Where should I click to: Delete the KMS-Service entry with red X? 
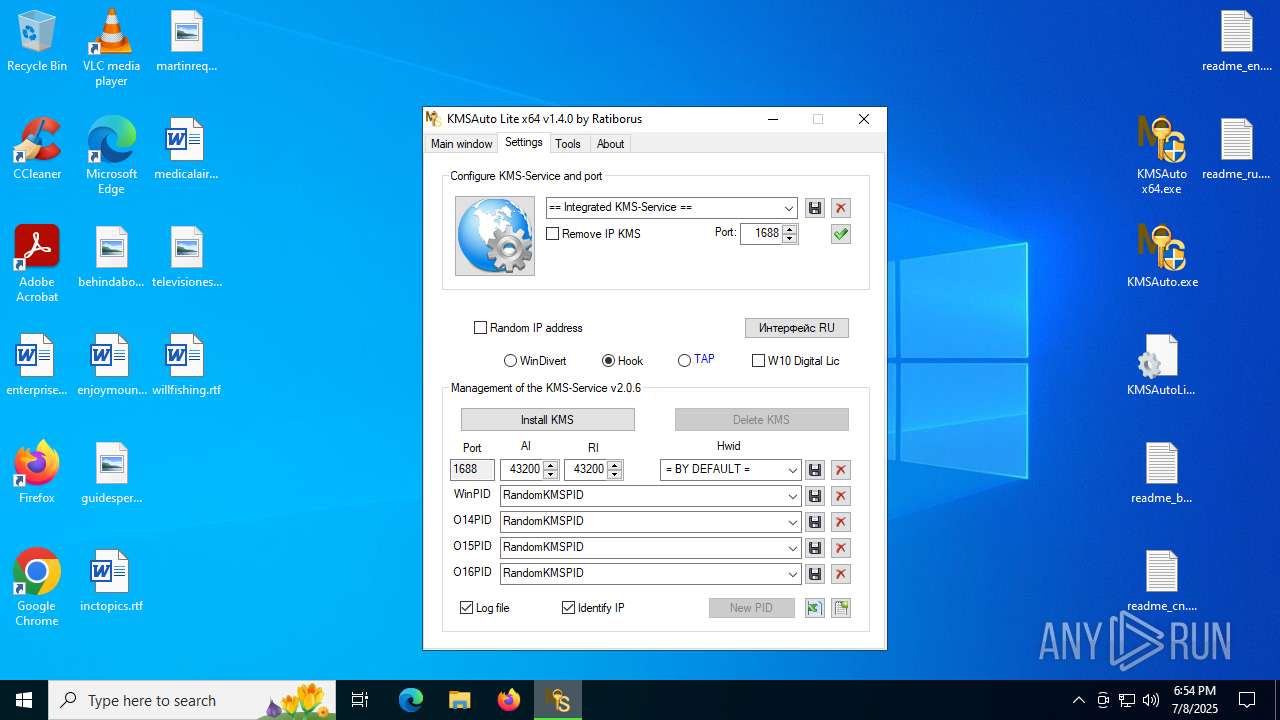841,208
